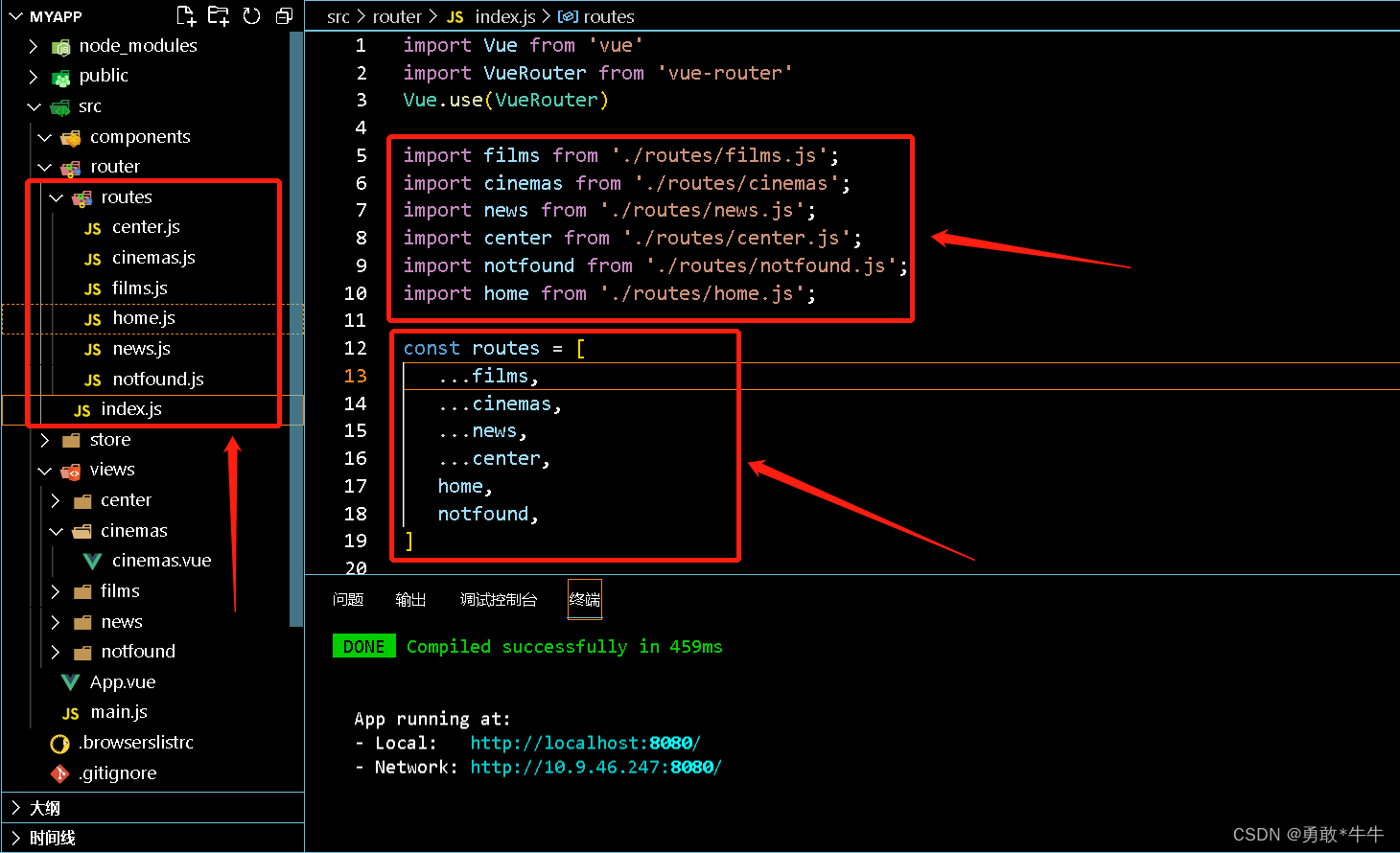The image size is (1400, 853).
Task: Click the JS icon beside notfound.js
Action: coord(93,380)
